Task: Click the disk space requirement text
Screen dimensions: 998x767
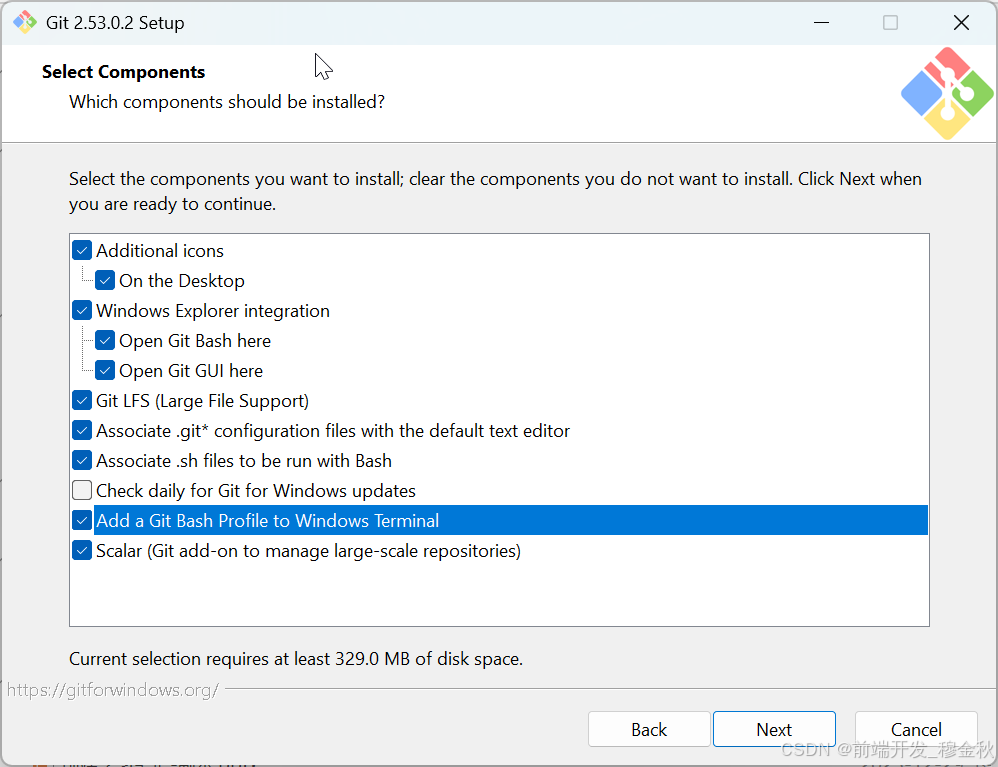Action: click(296, 659)
